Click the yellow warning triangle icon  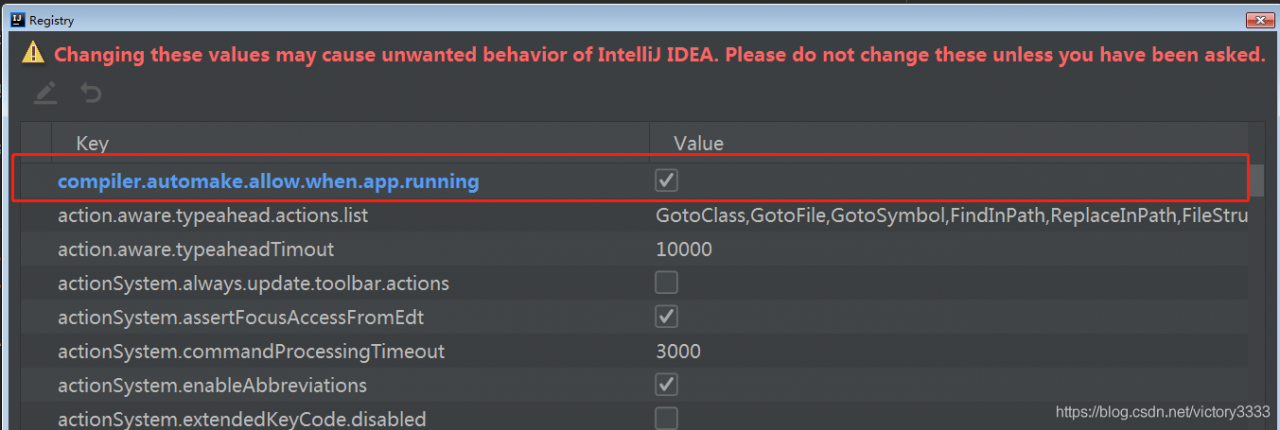click(x=35, y=53)
